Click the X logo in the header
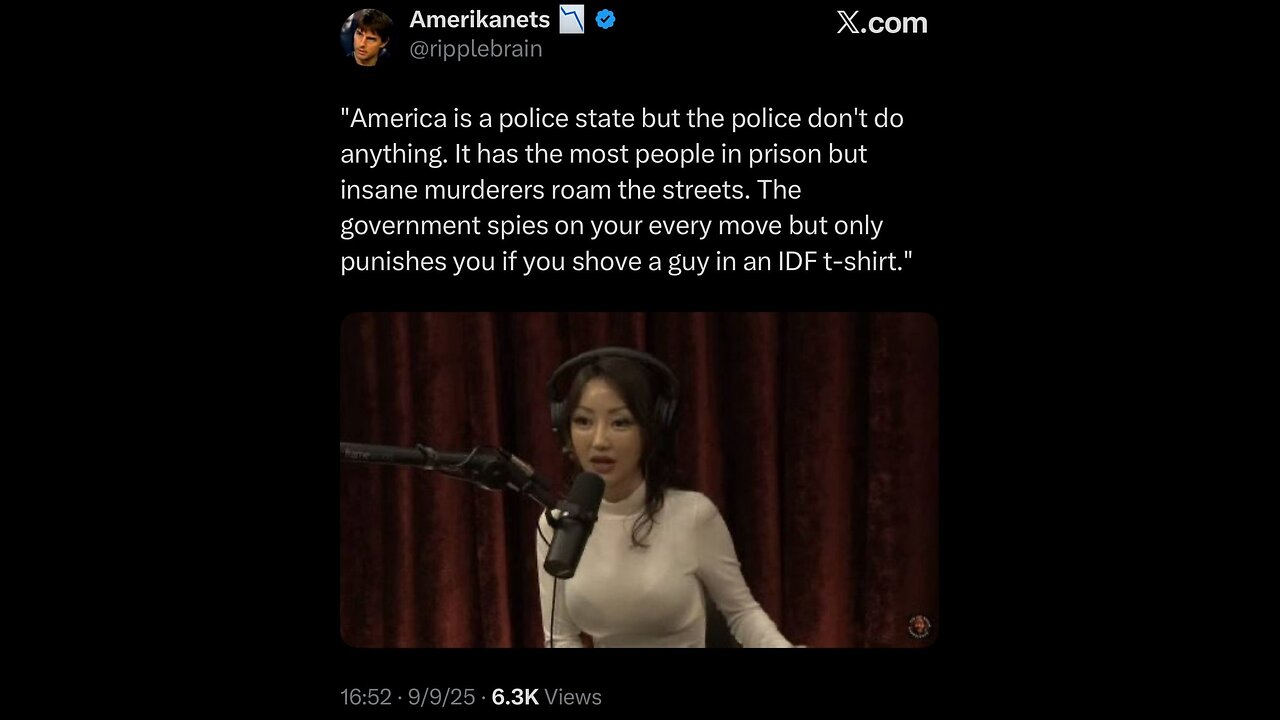 point(848,23)
